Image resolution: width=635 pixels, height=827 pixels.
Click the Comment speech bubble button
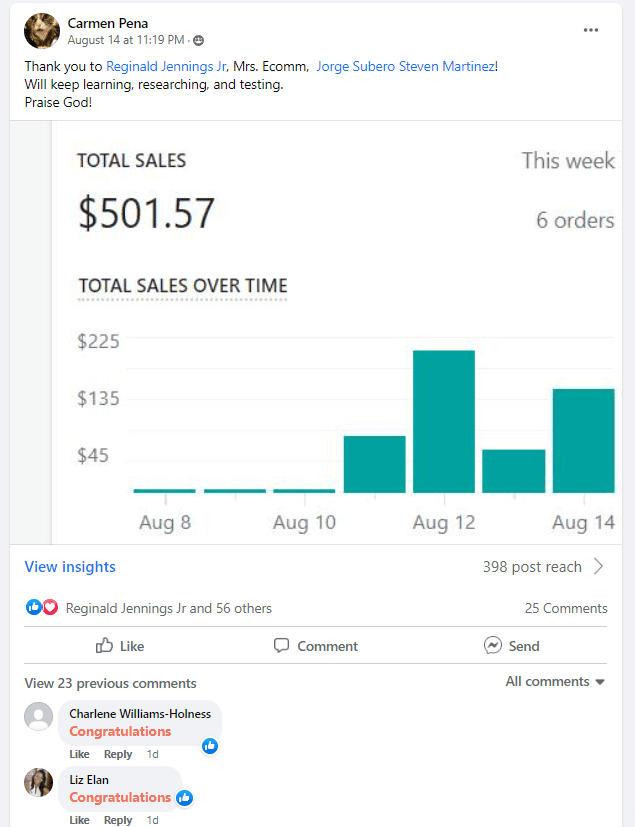coord(316,646)
